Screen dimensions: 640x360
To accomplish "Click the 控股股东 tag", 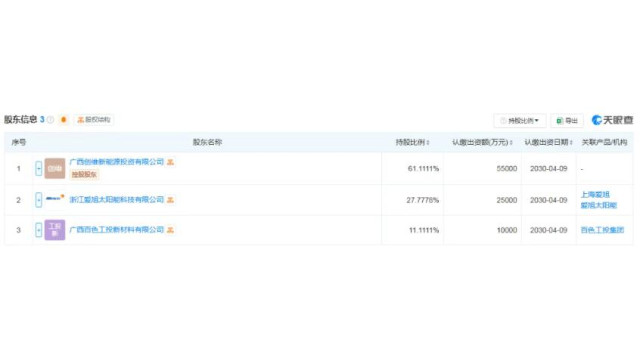I will [x=84, y=174].
